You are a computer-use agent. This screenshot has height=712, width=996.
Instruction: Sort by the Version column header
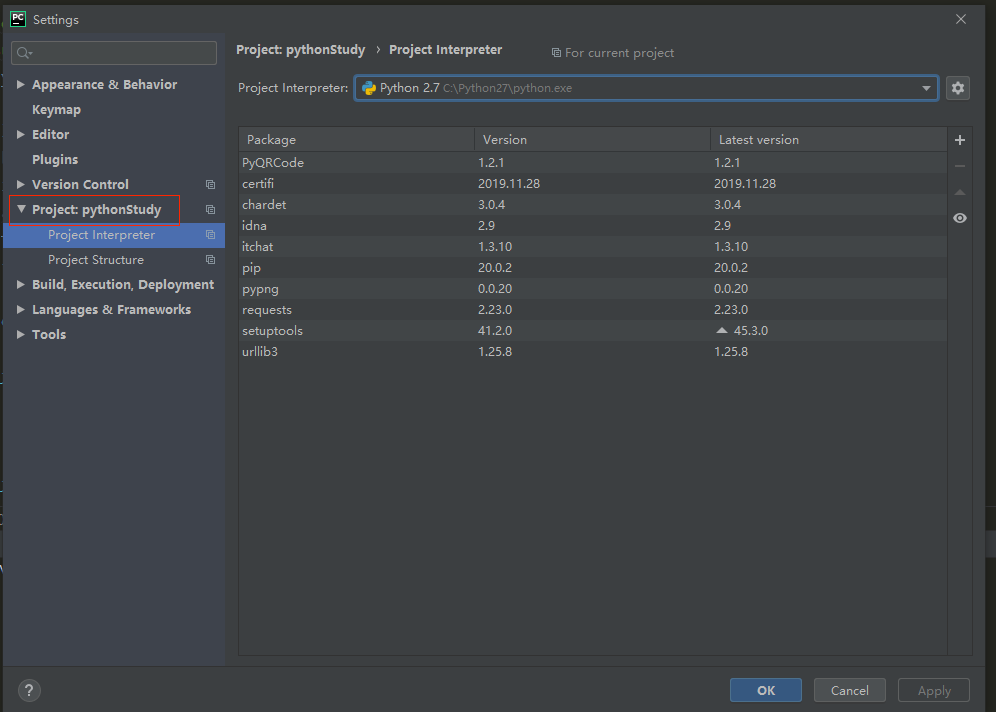[592, 140]
